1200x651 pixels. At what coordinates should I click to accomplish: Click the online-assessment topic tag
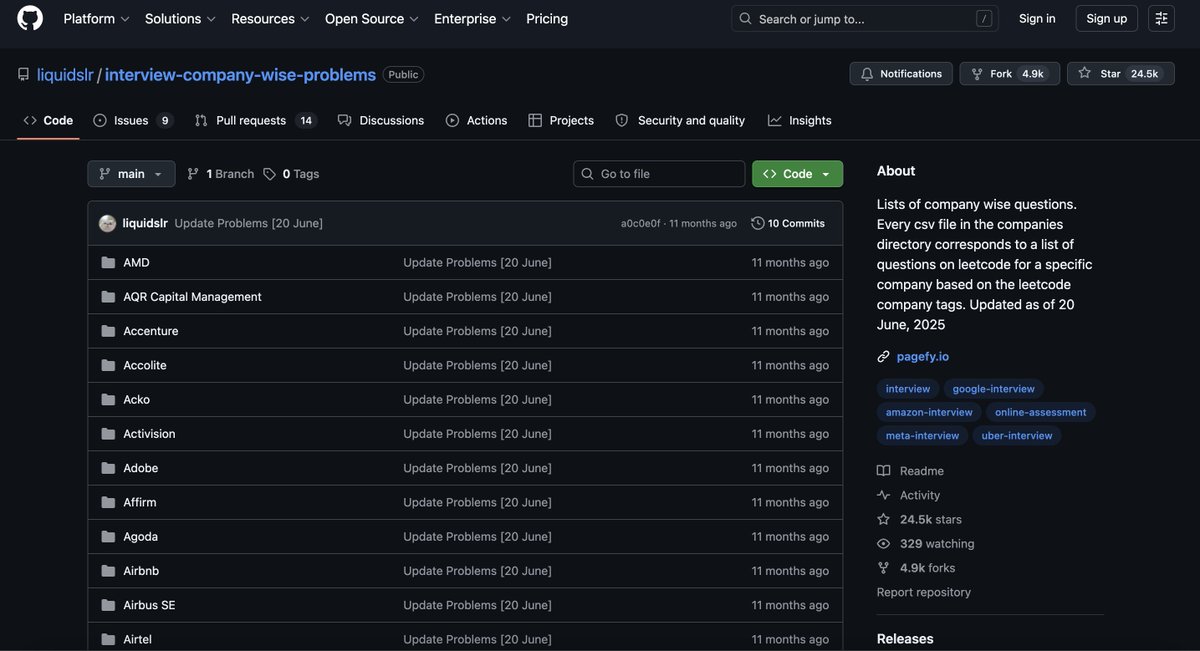coord(1041,412)
